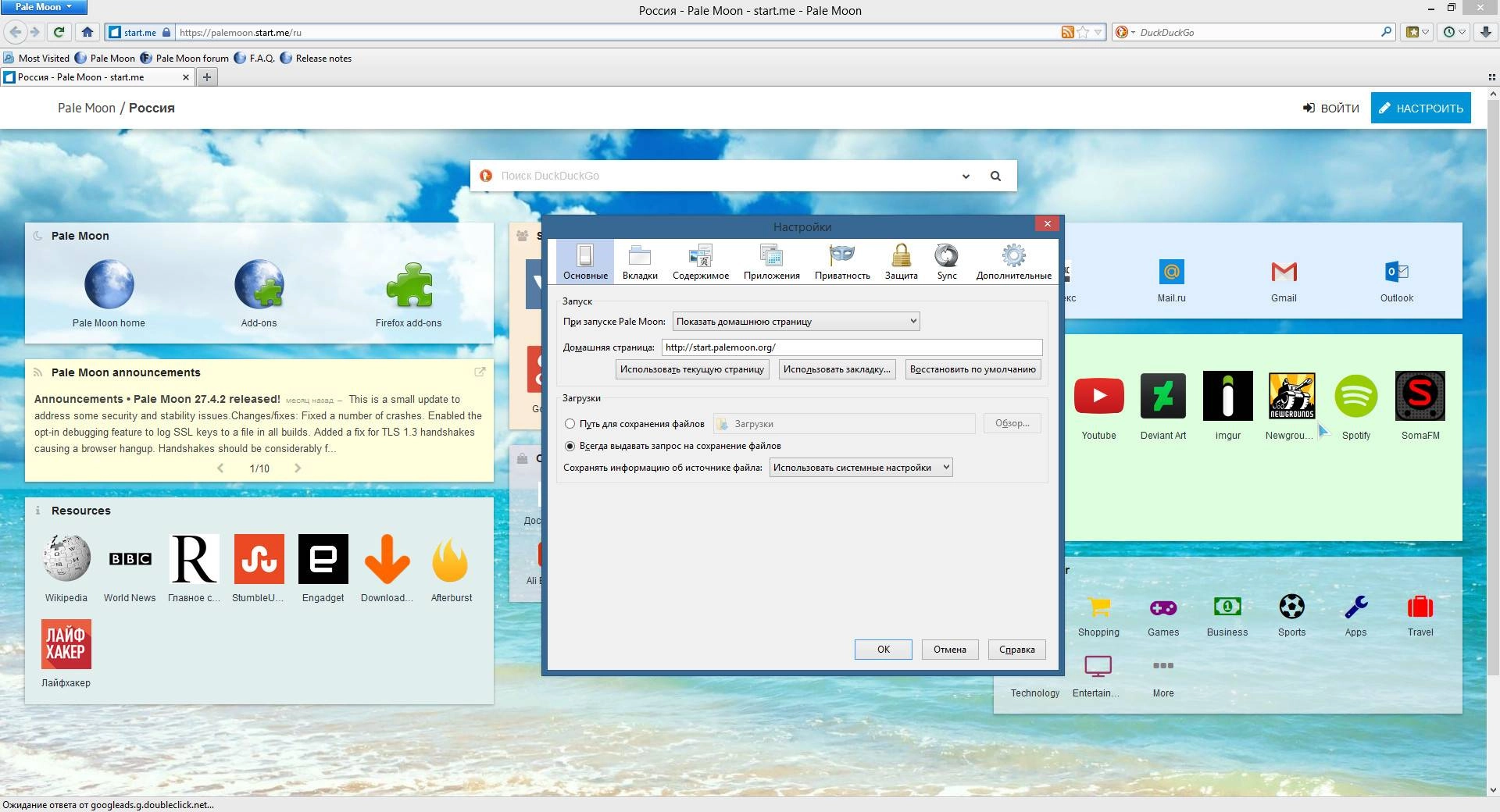
Task: Click the Справка button
Action: [x=1016, y=650]
